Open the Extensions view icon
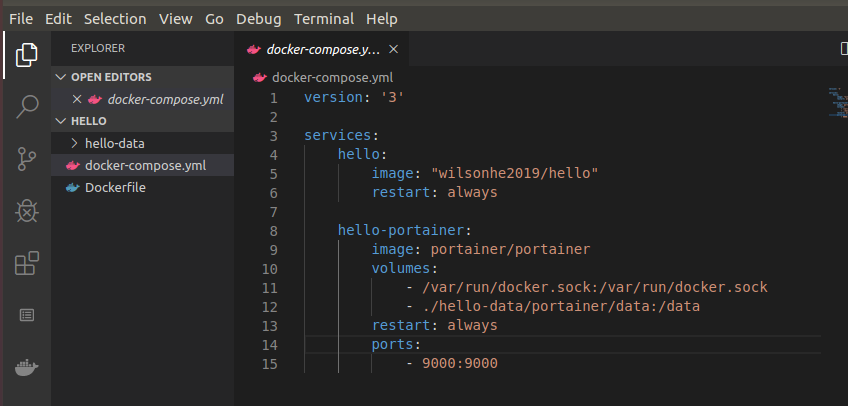The image size is (848, 406). (x=26, y=263)
